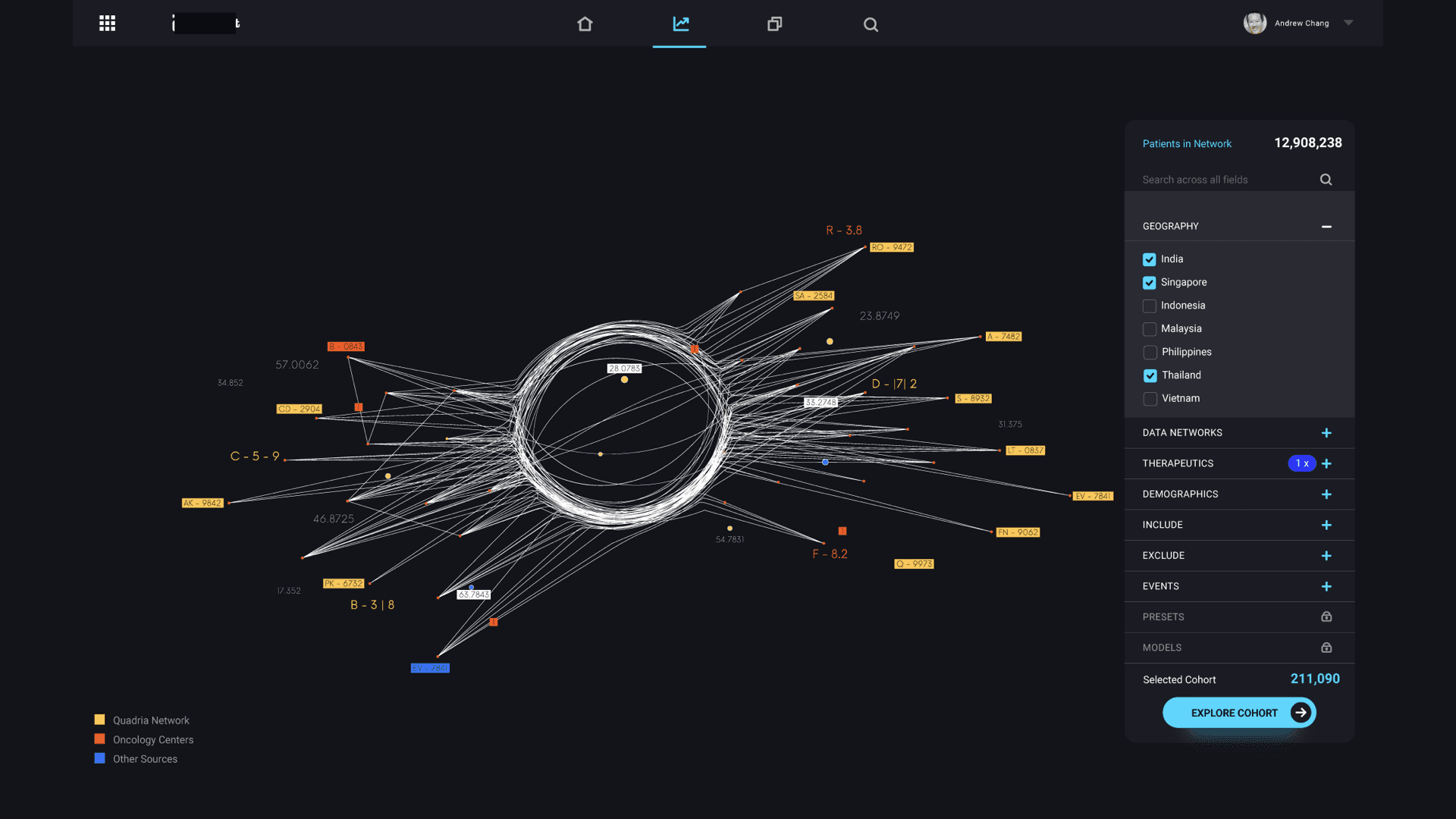The width and height of the screenshot is (1456, 819).
Task: Open the top navigation search icon
Action: [871, 25]
